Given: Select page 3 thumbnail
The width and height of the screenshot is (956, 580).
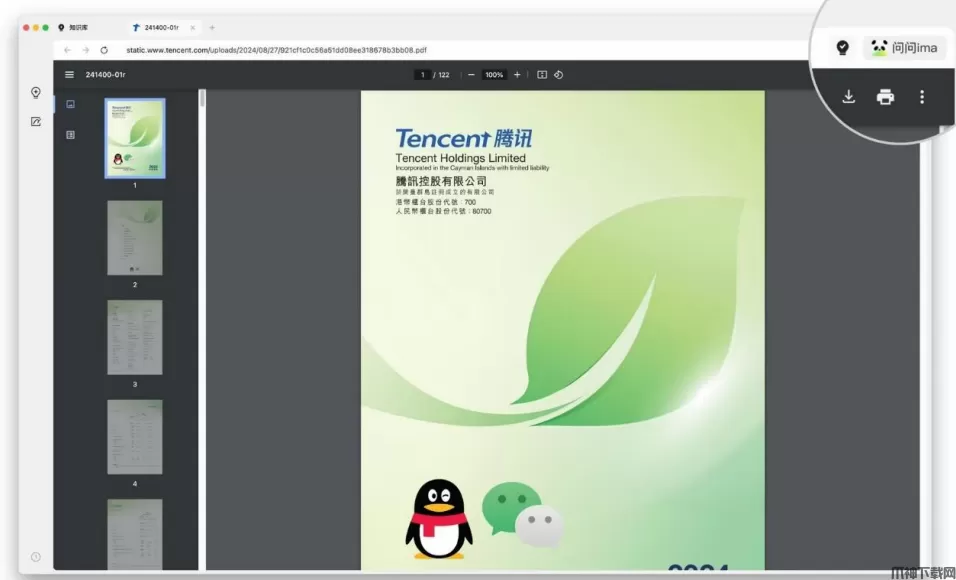Looking at the screenshot, I should point(135,337).
